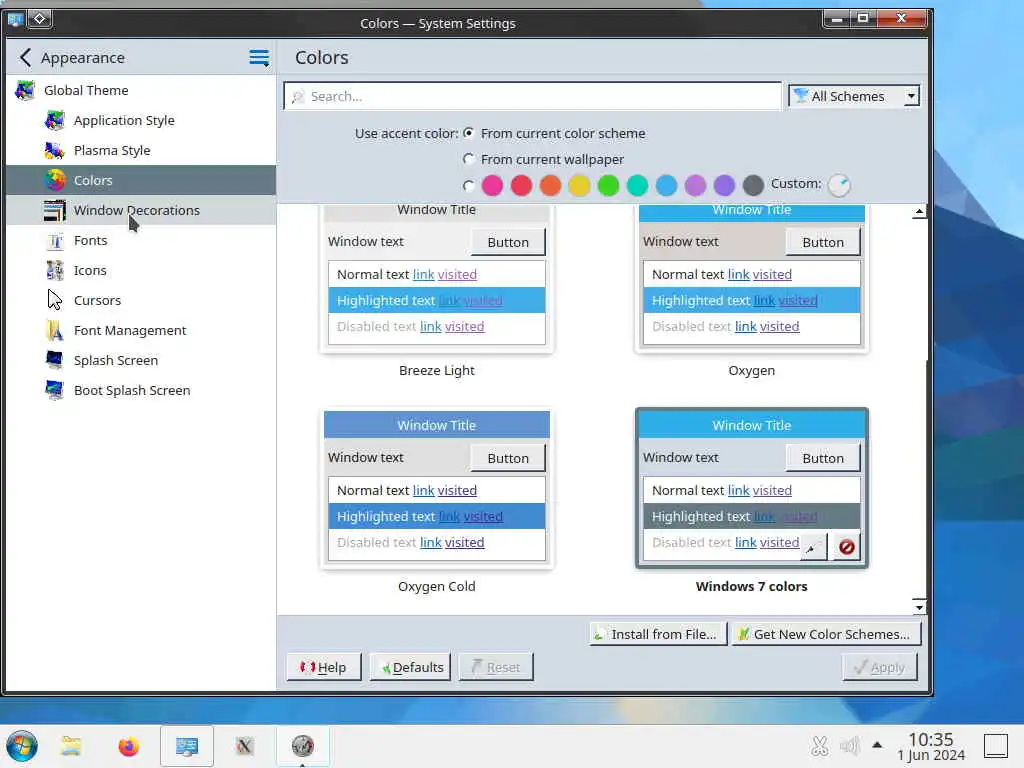Expand hidden system tray icons arrow
The height and width of the screenshot is (768, 1024).
tap(877, 745)
